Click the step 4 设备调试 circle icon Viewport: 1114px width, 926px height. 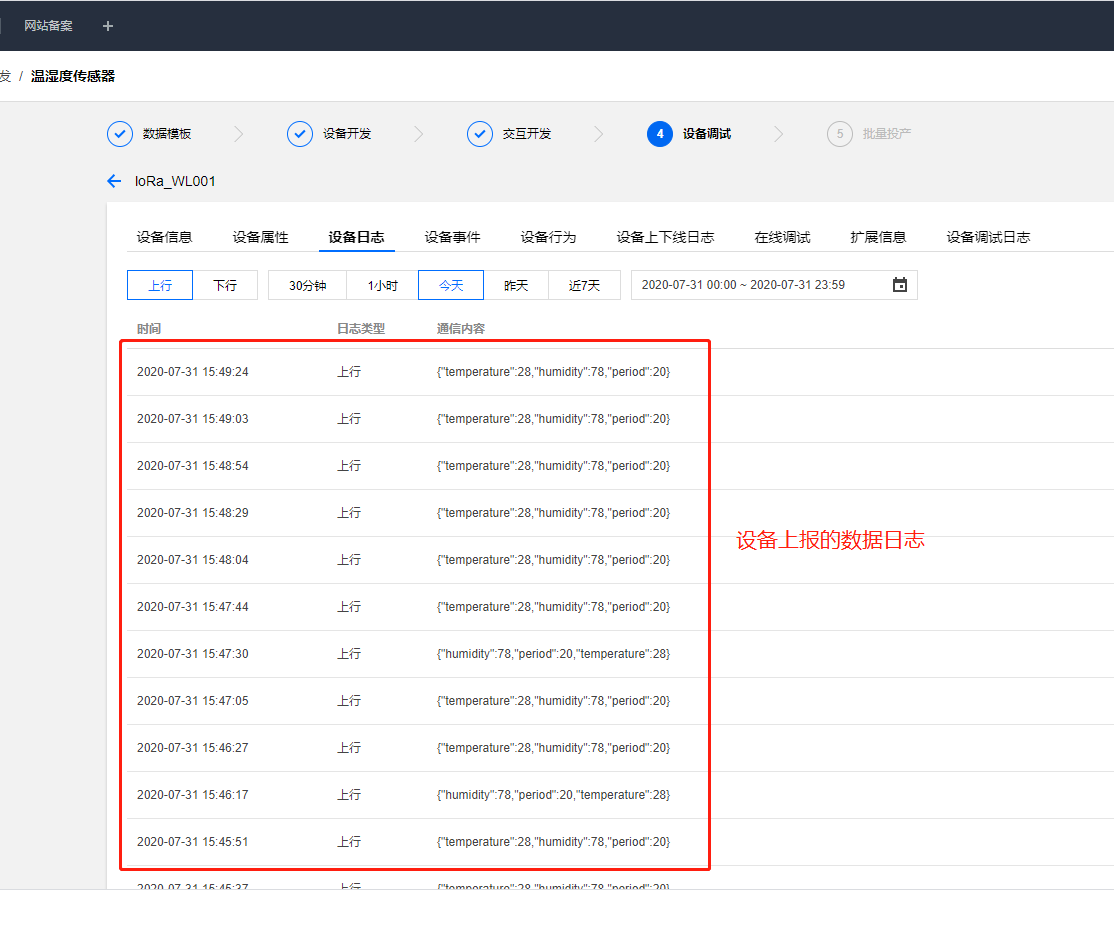(660, 134)
